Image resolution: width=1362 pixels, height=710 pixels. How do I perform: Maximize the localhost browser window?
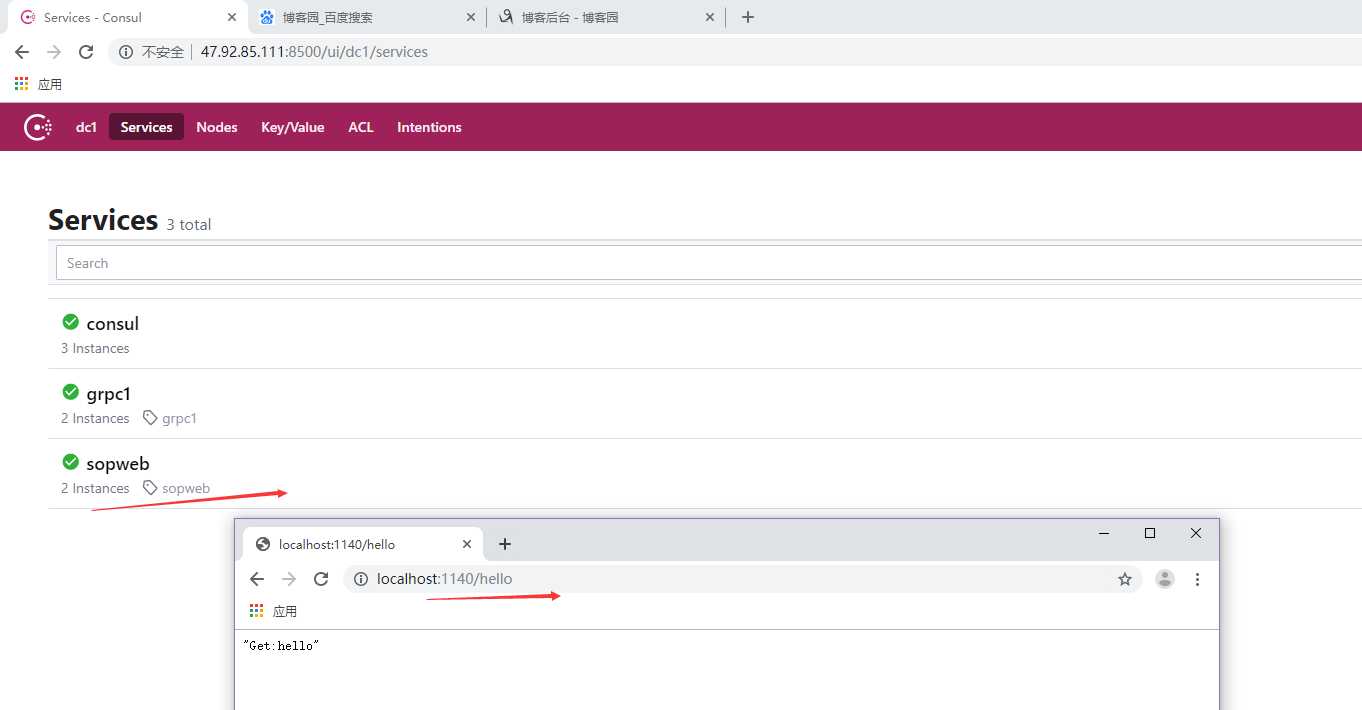(x=1150, y=534)
